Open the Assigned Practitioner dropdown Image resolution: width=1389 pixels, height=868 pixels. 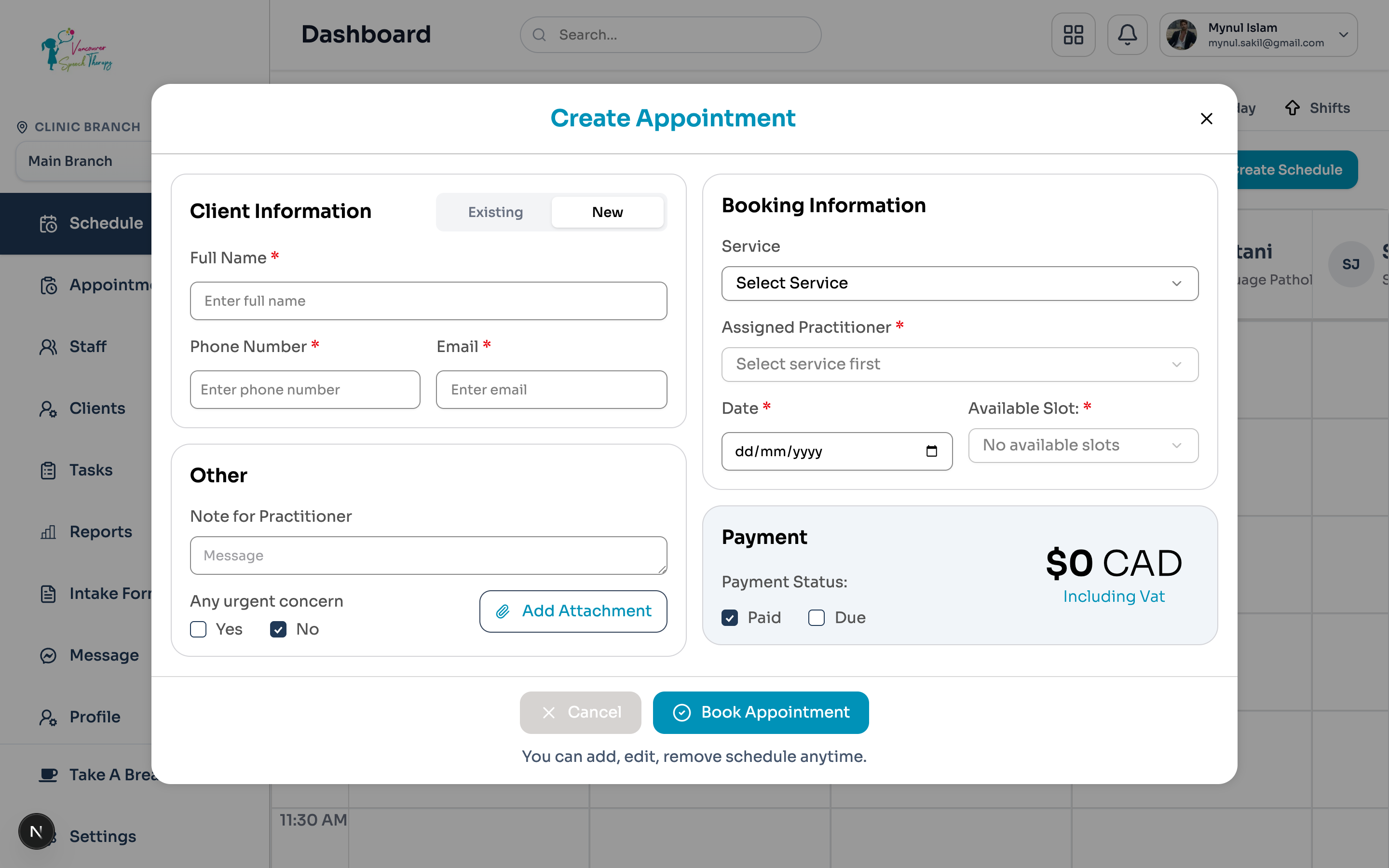pyautogui.click(x=960, y=365)
